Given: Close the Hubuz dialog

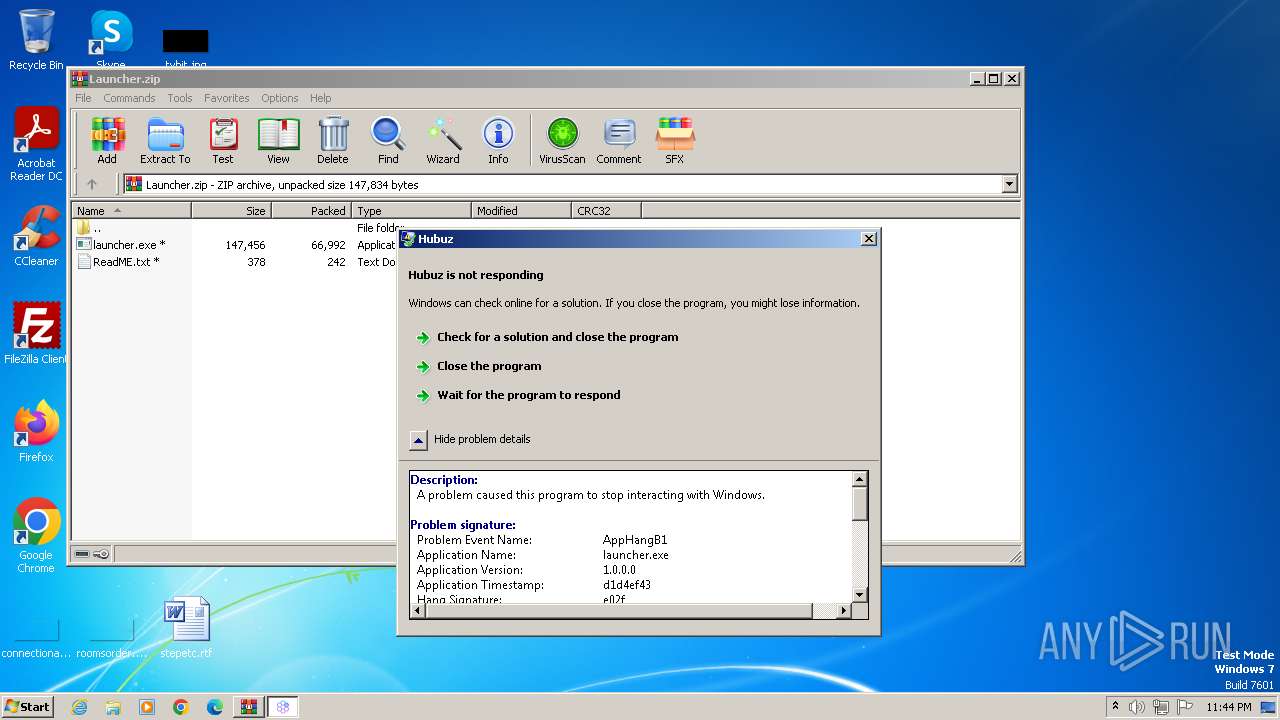Looking at the screenshot, I should click(x=869, y=238).
